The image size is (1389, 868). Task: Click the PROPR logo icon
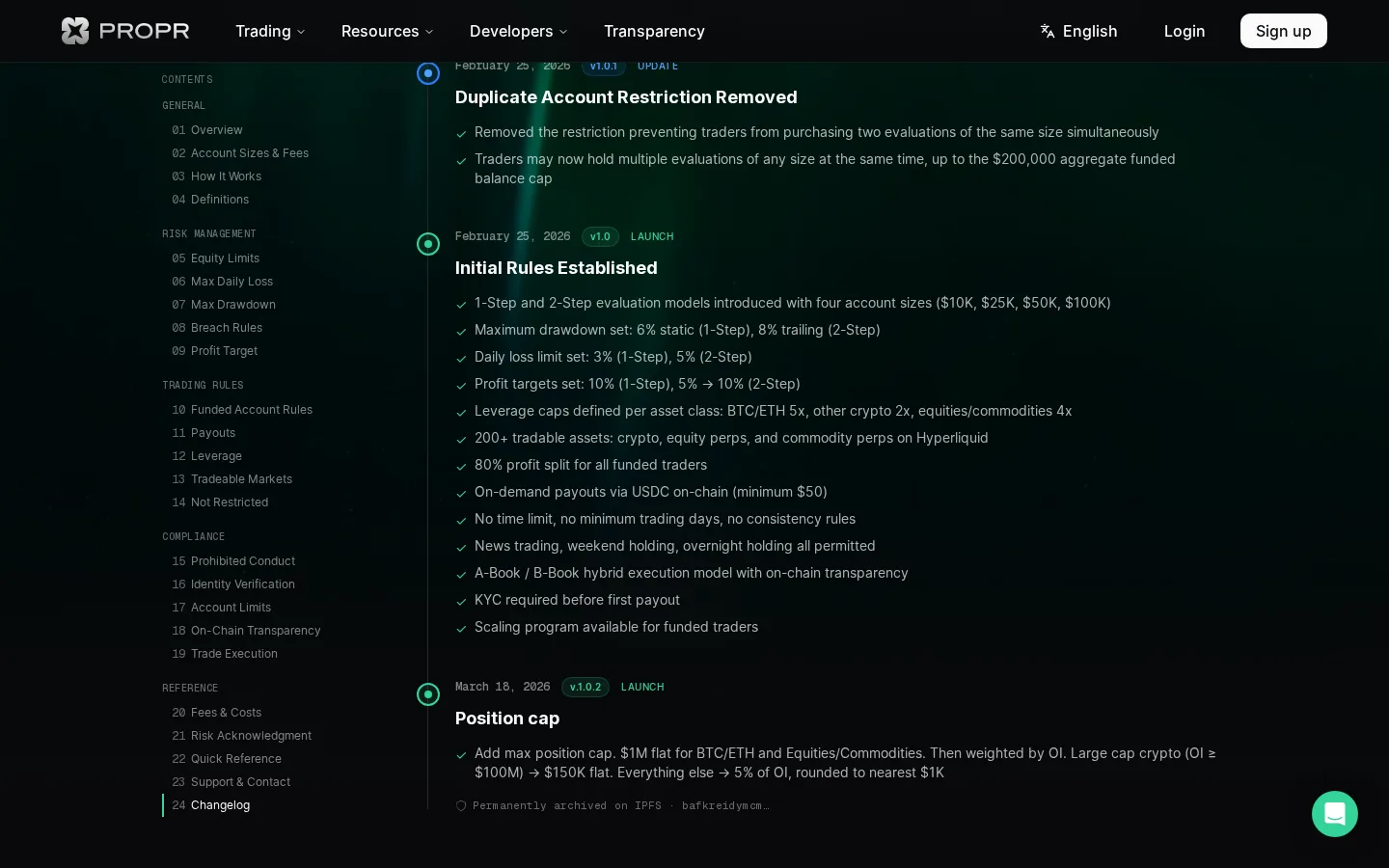pos(75,31)
